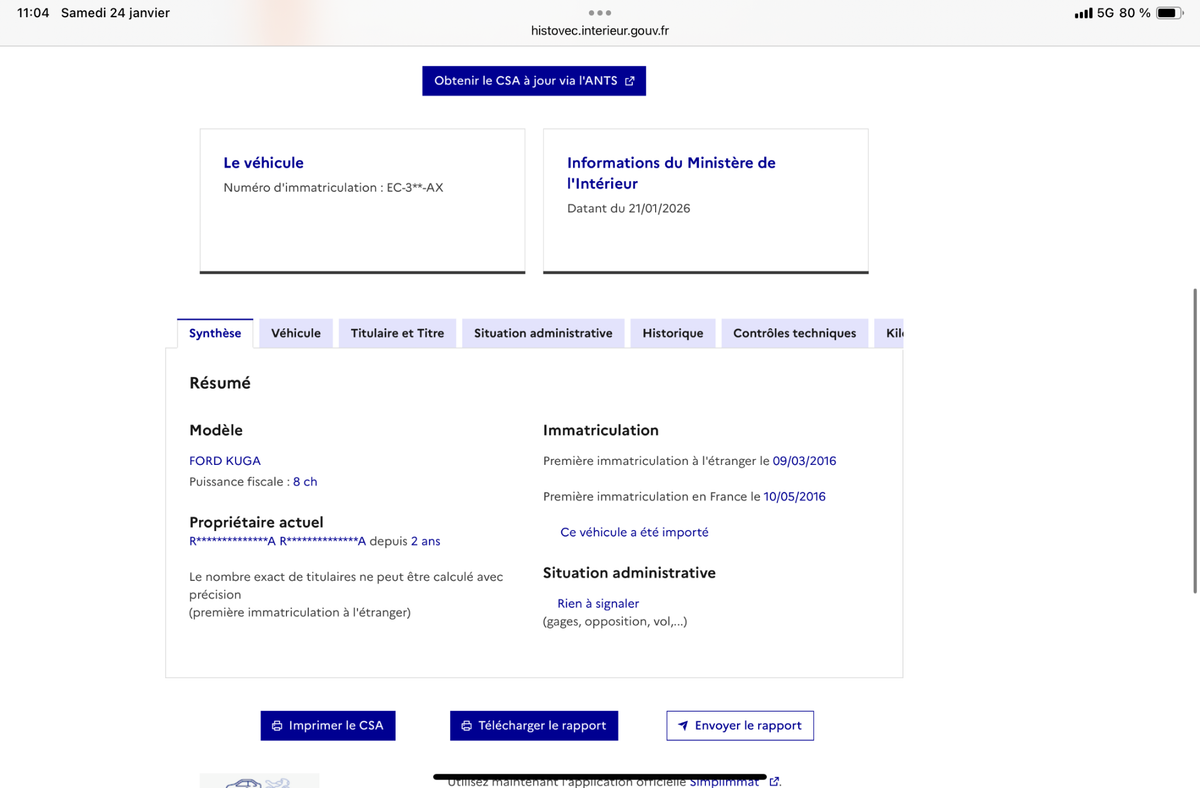Click Rien à signaler status text

click(598, 603)
